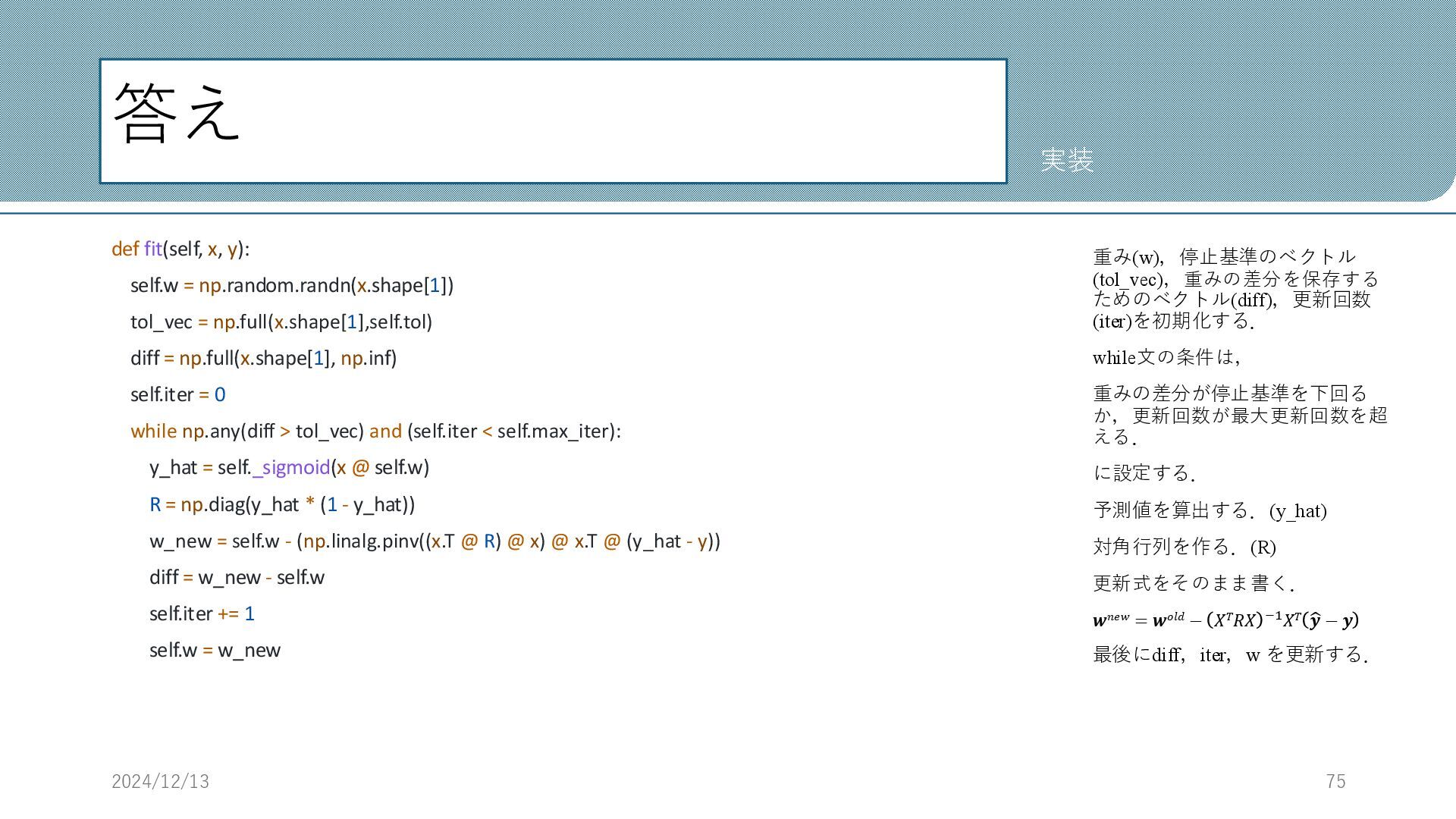Click the note に設定する

[x=1144, y=473]
